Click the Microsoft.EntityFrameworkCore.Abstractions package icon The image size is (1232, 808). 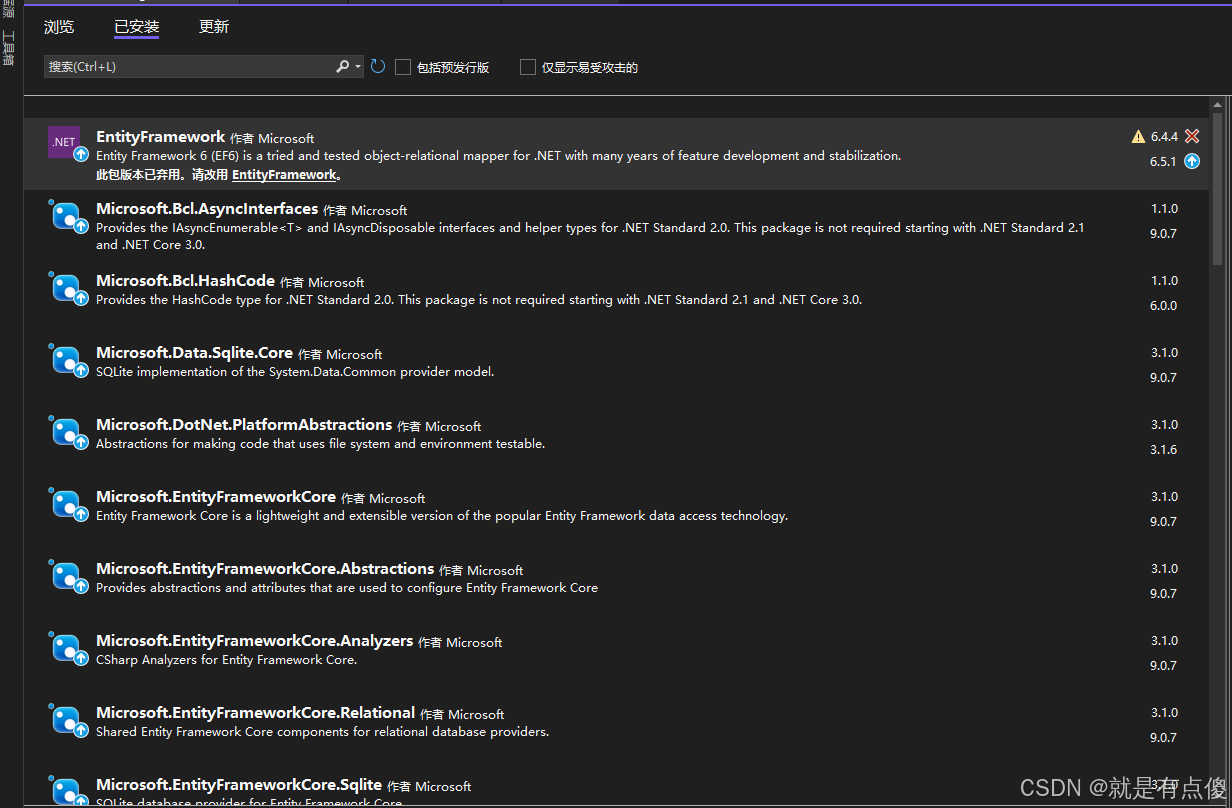(66, 576)
